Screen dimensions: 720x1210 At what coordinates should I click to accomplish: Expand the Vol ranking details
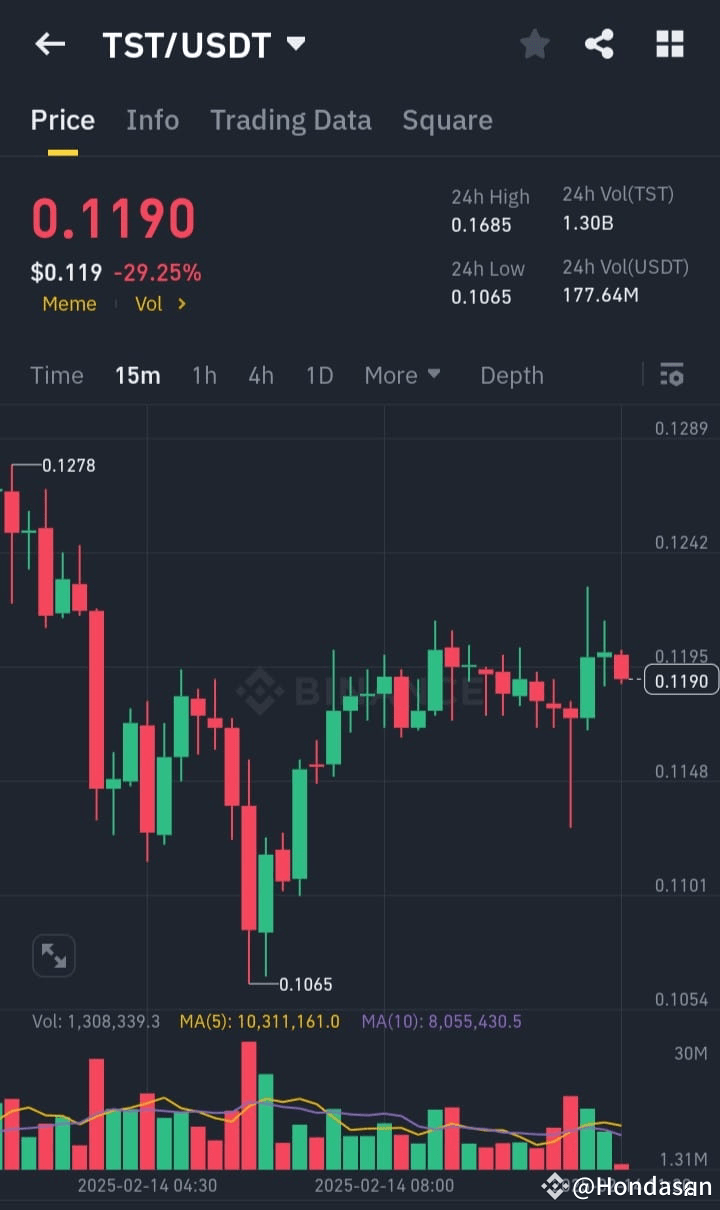[160, 304]
